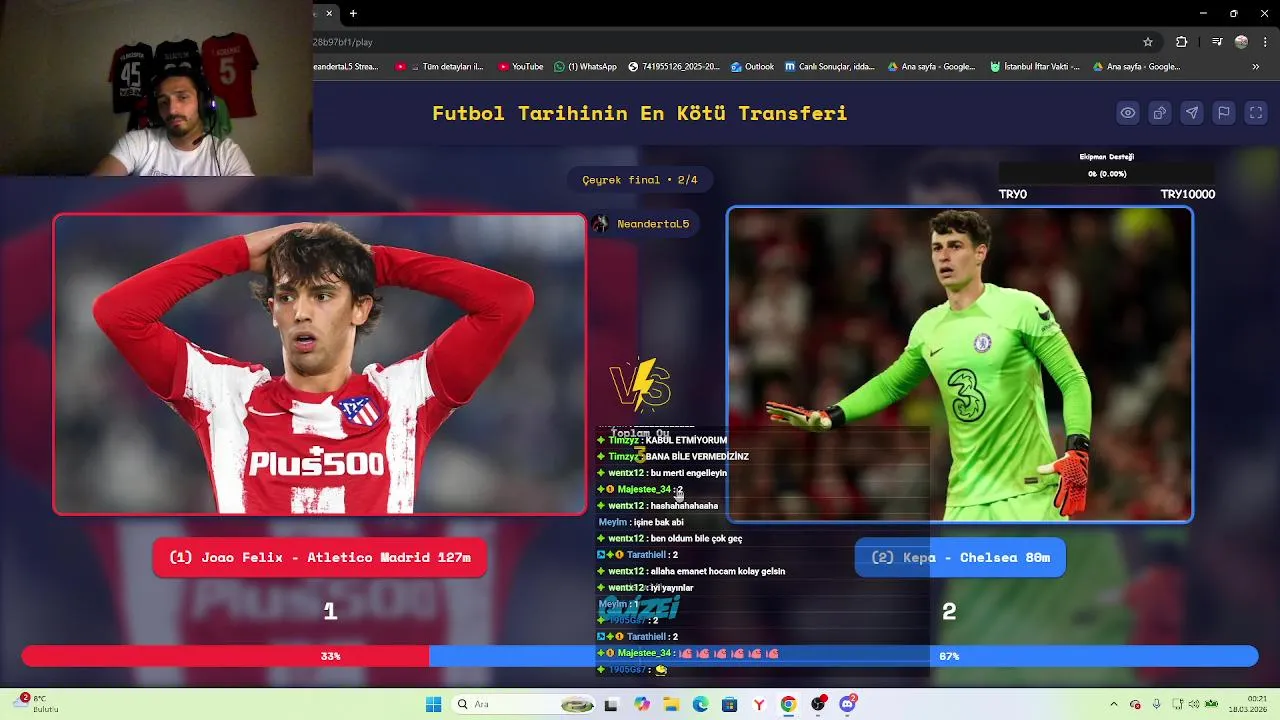Image resolution: width=1280 pixels, height=720 pixels.
Task: Open File Explorer from the taskbar
Action: click(671, 704)
